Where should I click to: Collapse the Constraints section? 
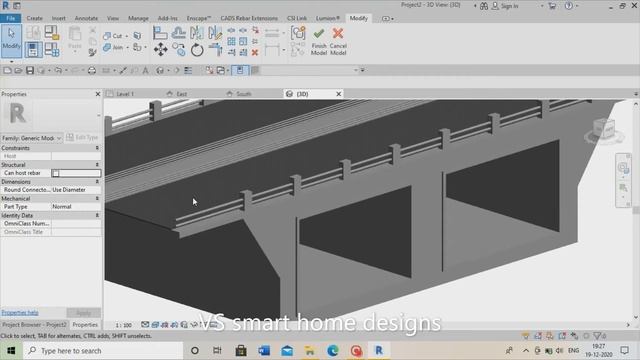pos(97,148)
